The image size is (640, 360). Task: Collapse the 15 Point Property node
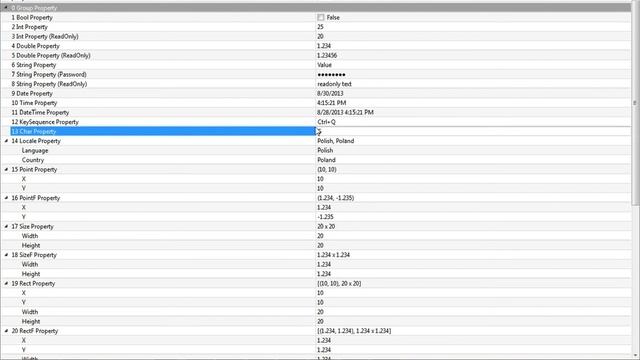[x=6, y=169]
